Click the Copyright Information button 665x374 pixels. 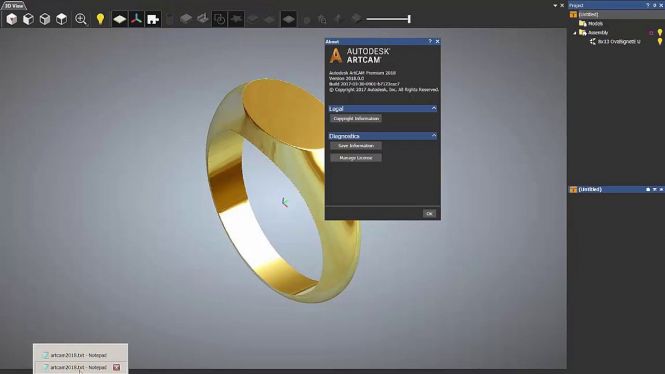(x=356, y=119)
